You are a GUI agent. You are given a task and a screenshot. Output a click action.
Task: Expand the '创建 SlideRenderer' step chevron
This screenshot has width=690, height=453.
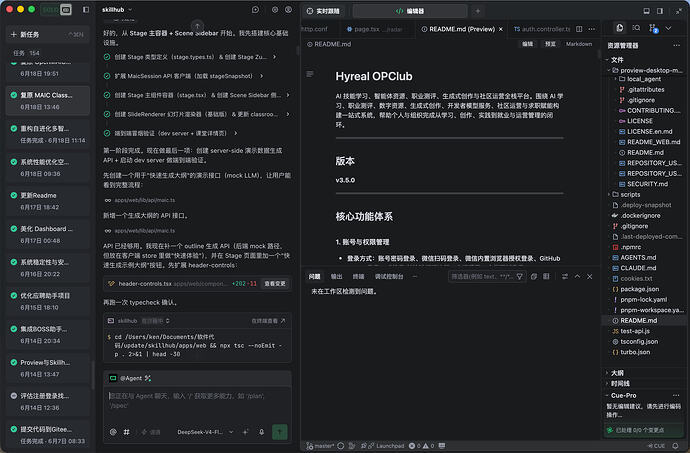pyautogui.click(x=288, y=114)
